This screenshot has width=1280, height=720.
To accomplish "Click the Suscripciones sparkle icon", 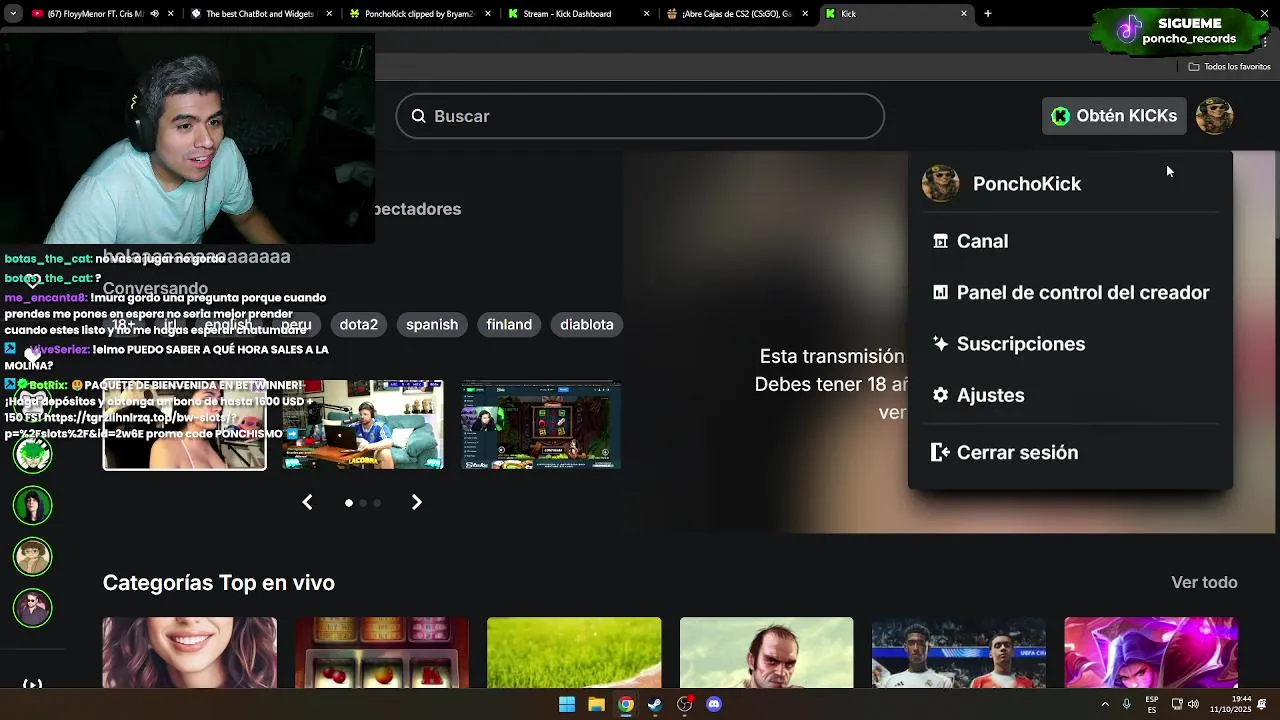I will [940, 344].
